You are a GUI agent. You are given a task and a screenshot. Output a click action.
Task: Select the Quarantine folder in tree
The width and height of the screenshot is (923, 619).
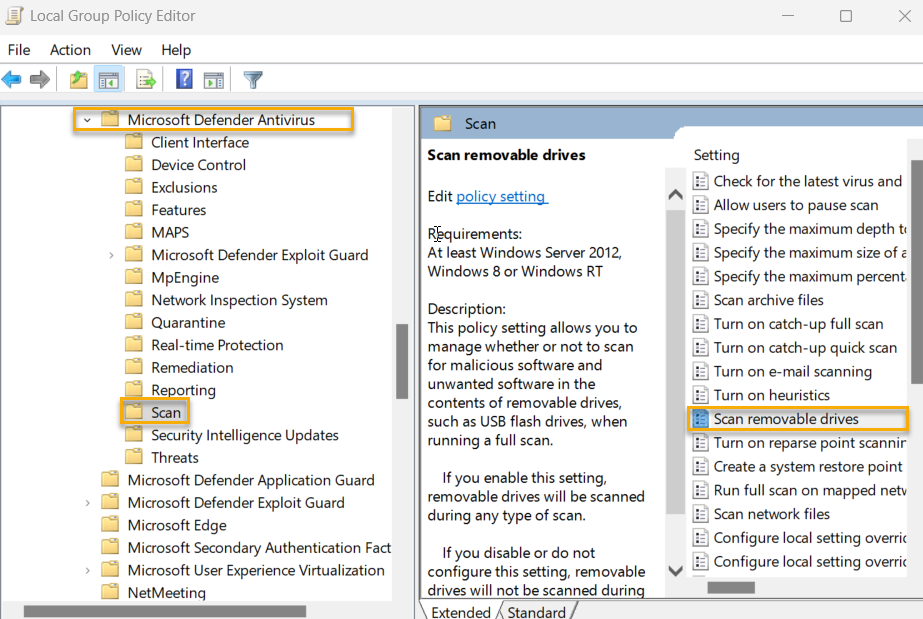click(188, 323)
